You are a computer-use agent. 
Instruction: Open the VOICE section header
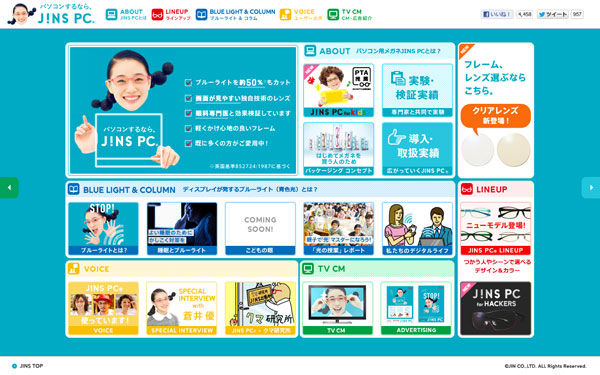pyautogui.click(x=182, y=269)
